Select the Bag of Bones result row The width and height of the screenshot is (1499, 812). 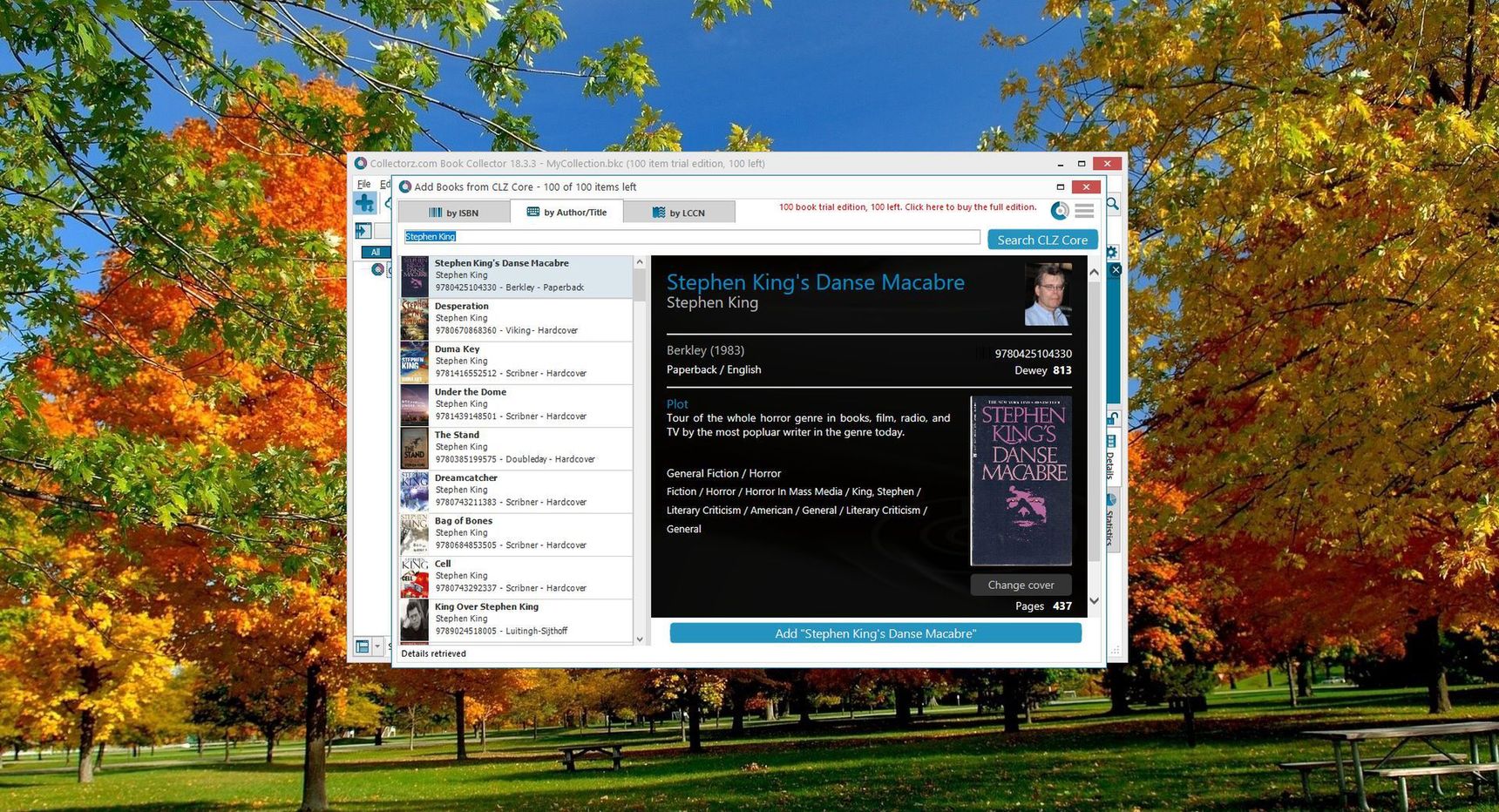[x=517, y=534]
